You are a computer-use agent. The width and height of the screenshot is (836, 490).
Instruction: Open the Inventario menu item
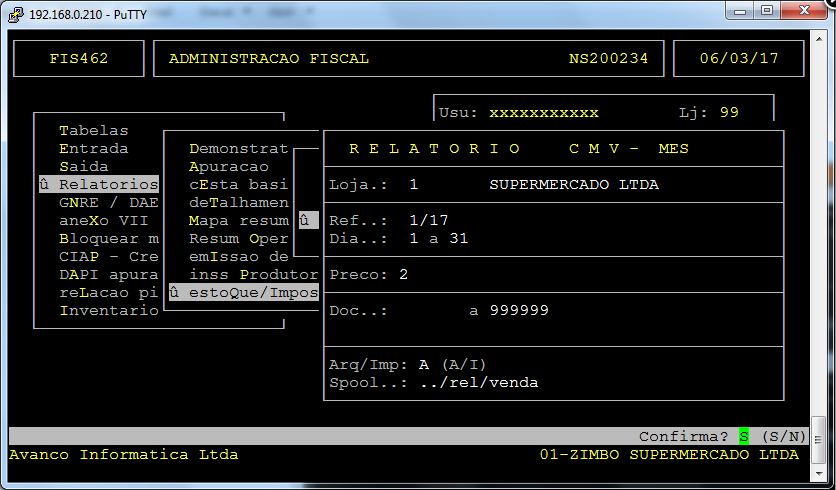pyautogui.click(x=108, y=310)
